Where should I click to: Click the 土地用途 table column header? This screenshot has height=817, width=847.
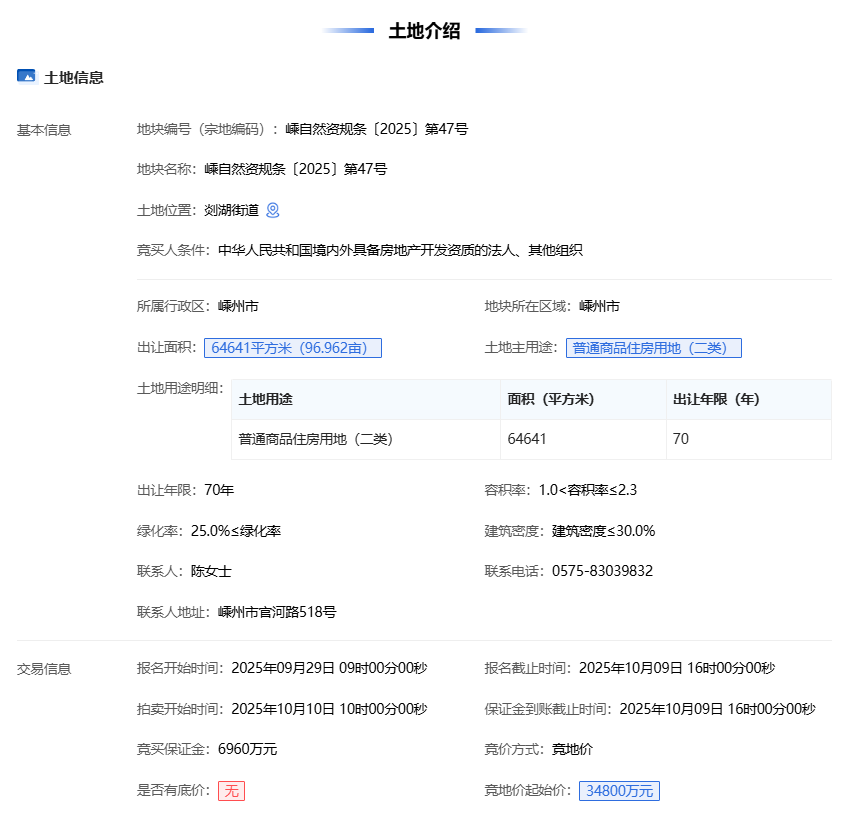(266, 399)
